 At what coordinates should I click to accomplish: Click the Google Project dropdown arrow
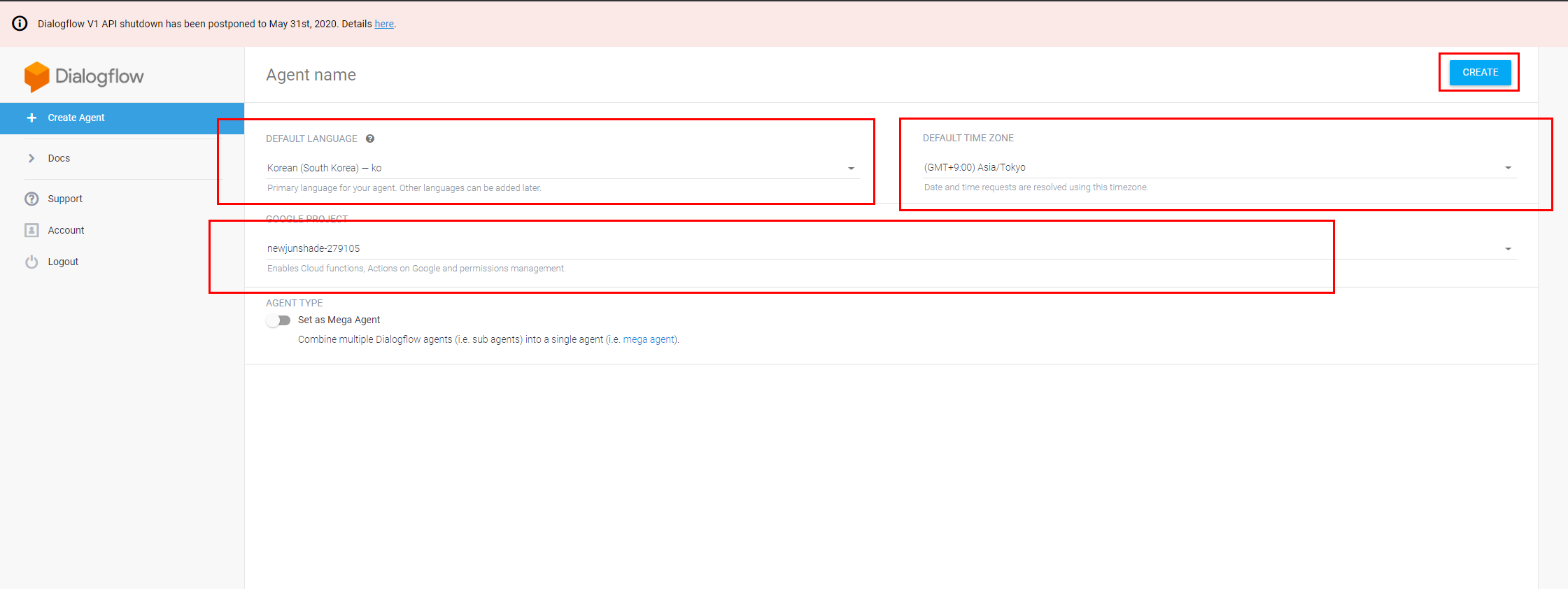pyautogui.click(x=1508, y=249)
